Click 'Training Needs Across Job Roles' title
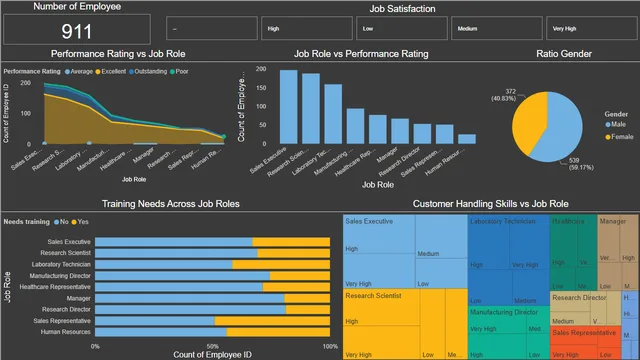 click(x=171, y=204)
